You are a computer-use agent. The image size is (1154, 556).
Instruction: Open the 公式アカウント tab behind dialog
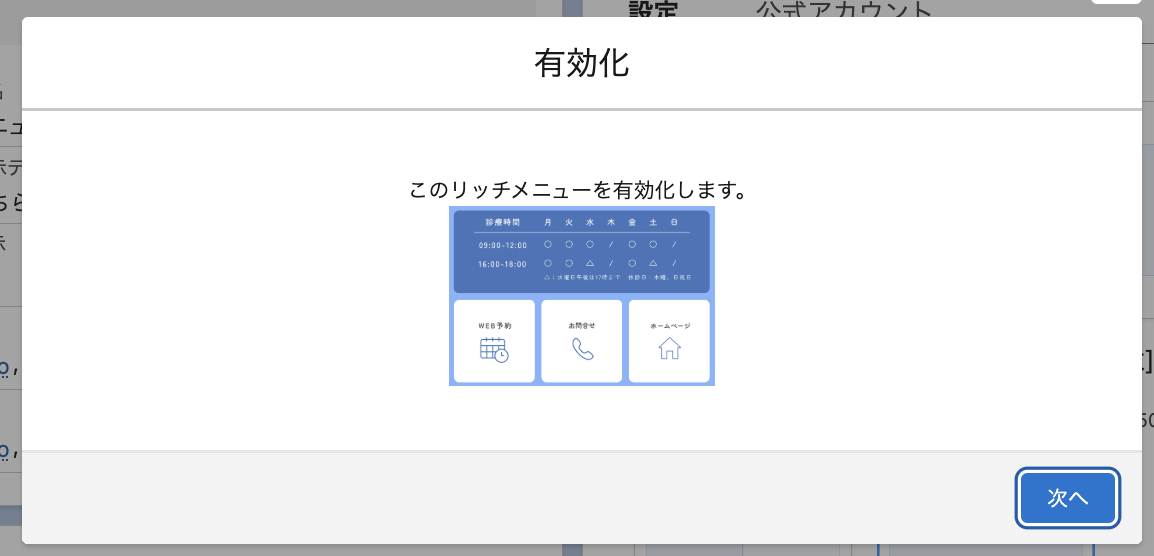point(843,11)
